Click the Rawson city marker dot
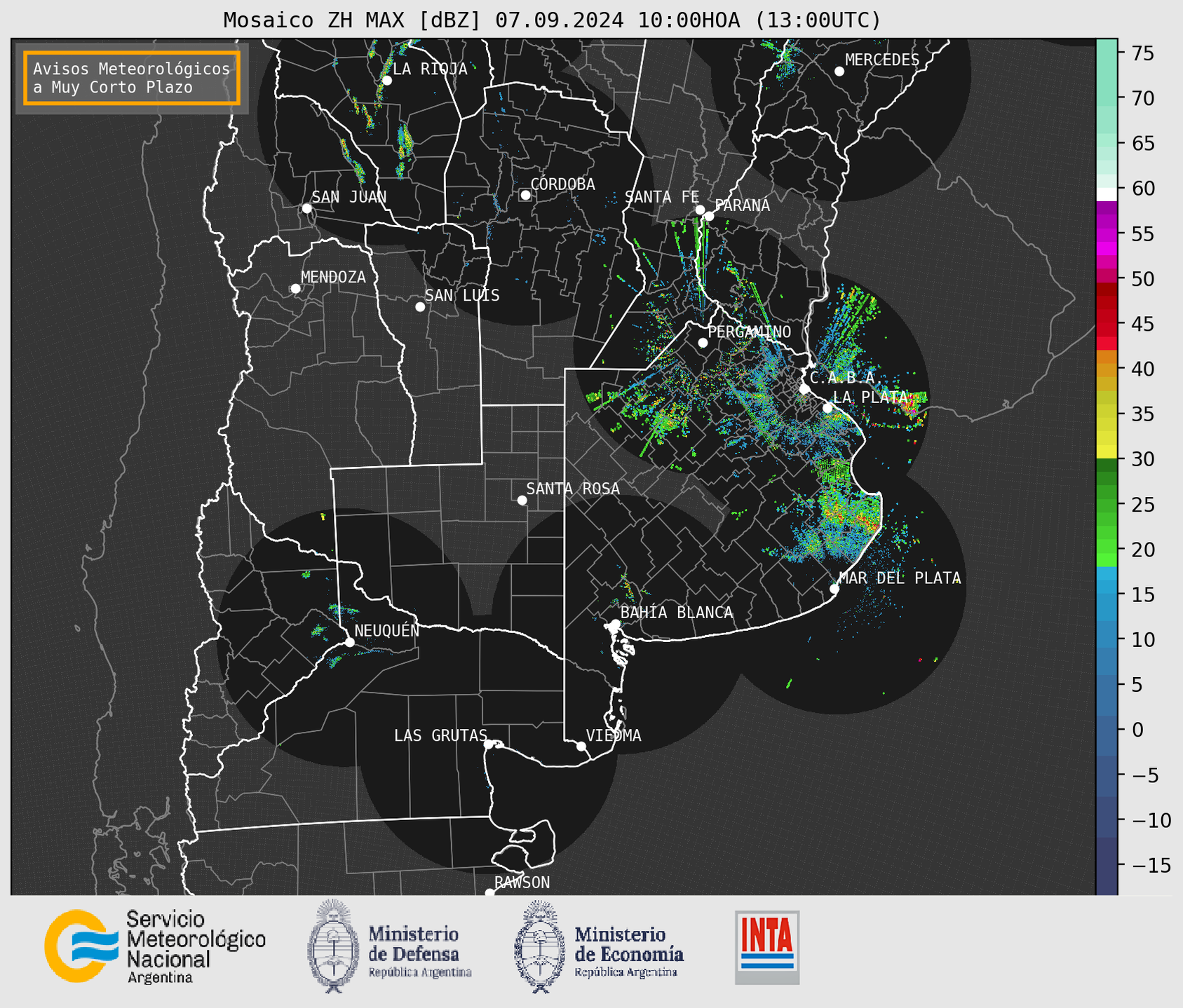The height and width of the screenshot is (1008, 1183). click(489, 893)
